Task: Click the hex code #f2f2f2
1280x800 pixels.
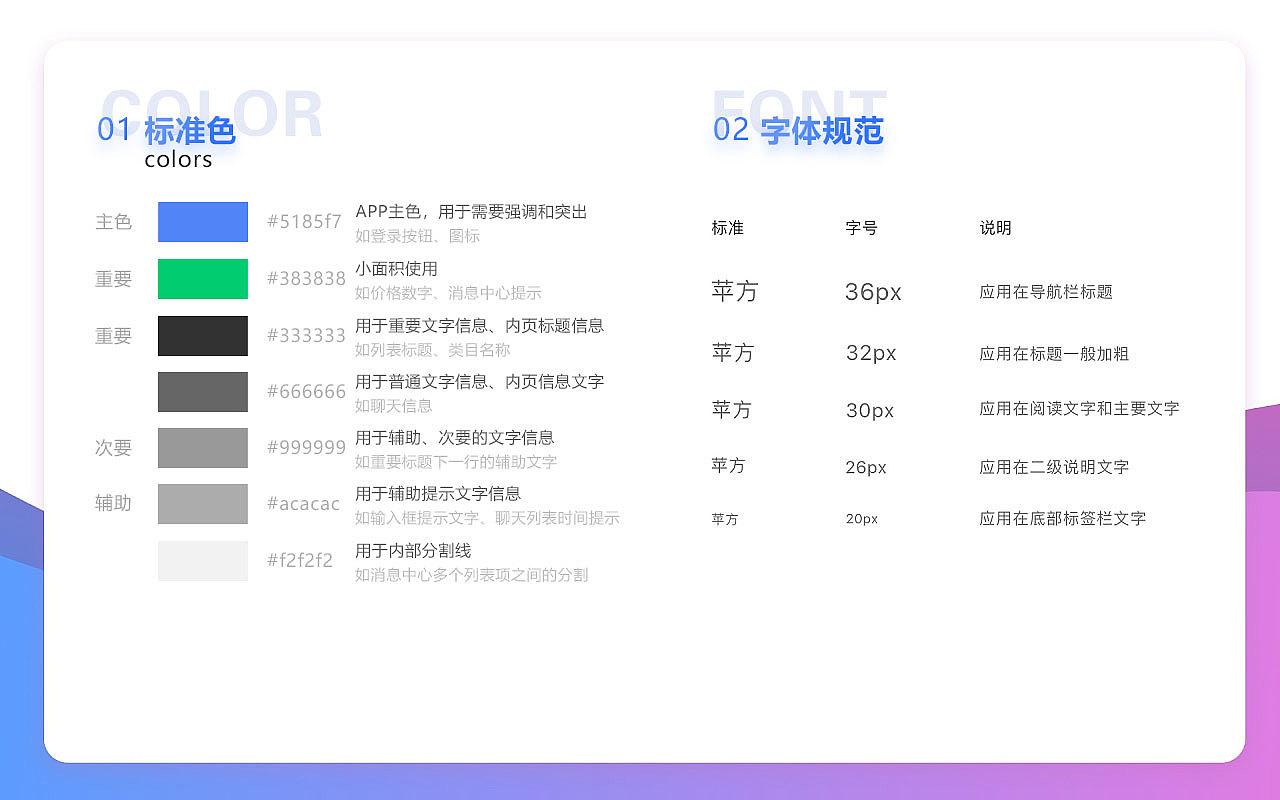Action: pos(300,561)
